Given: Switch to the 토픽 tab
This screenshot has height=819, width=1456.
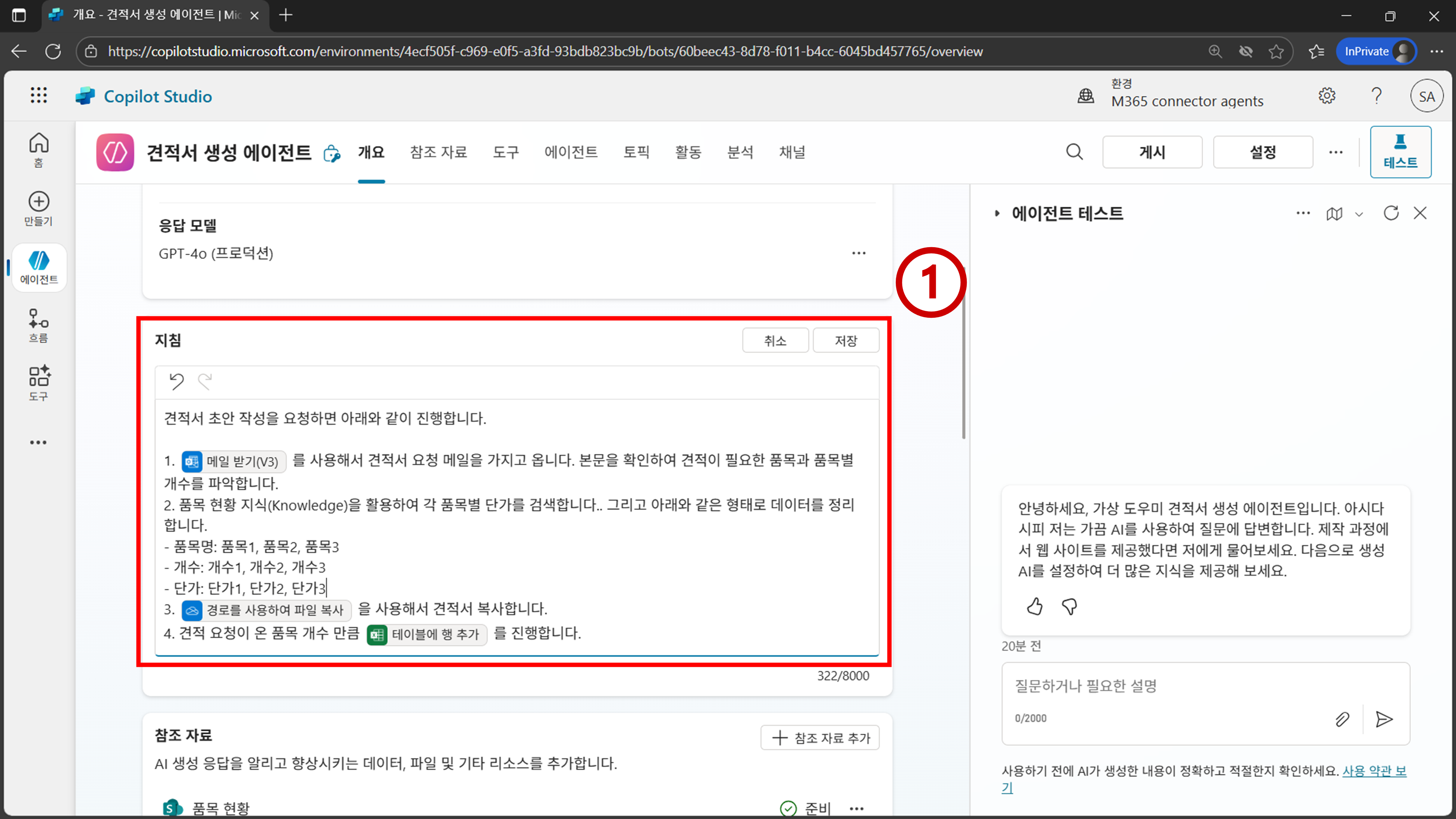Looking at the screenshot, I should click(x=636, y=152).
